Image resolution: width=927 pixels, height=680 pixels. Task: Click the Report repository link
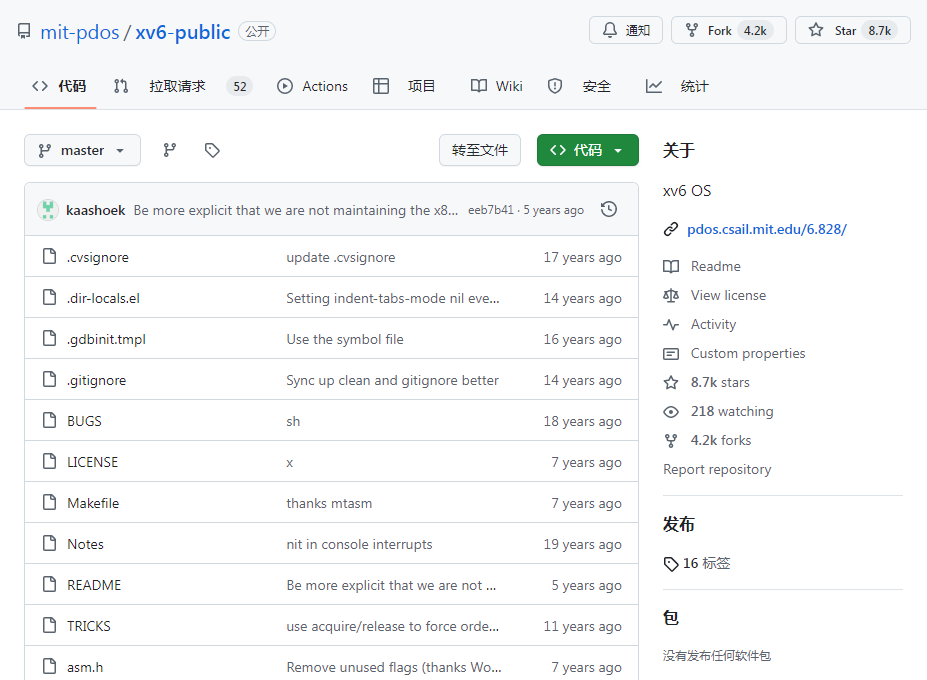(x=717, y=469)
